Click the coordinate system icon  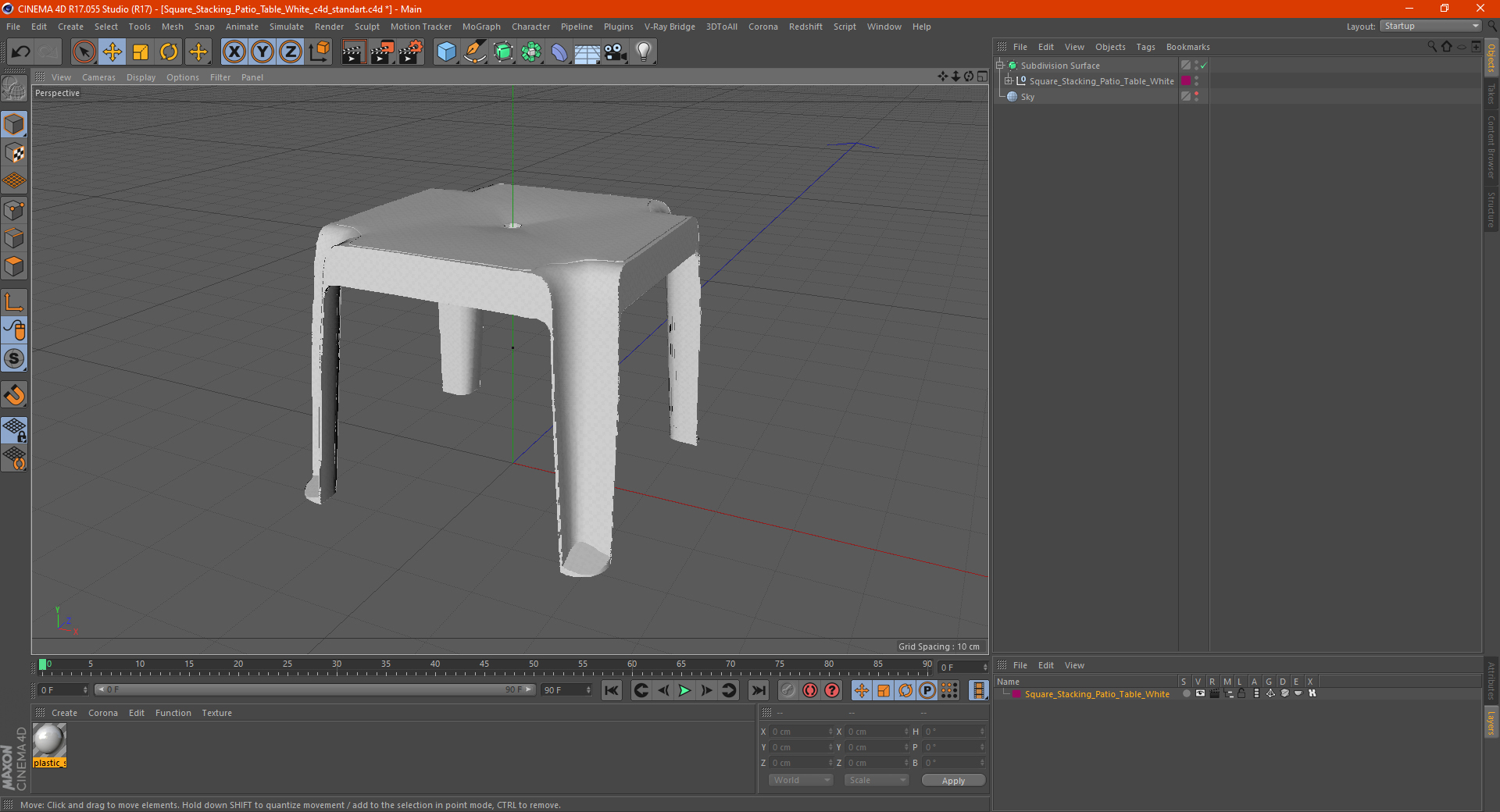(x=319, y=52)
